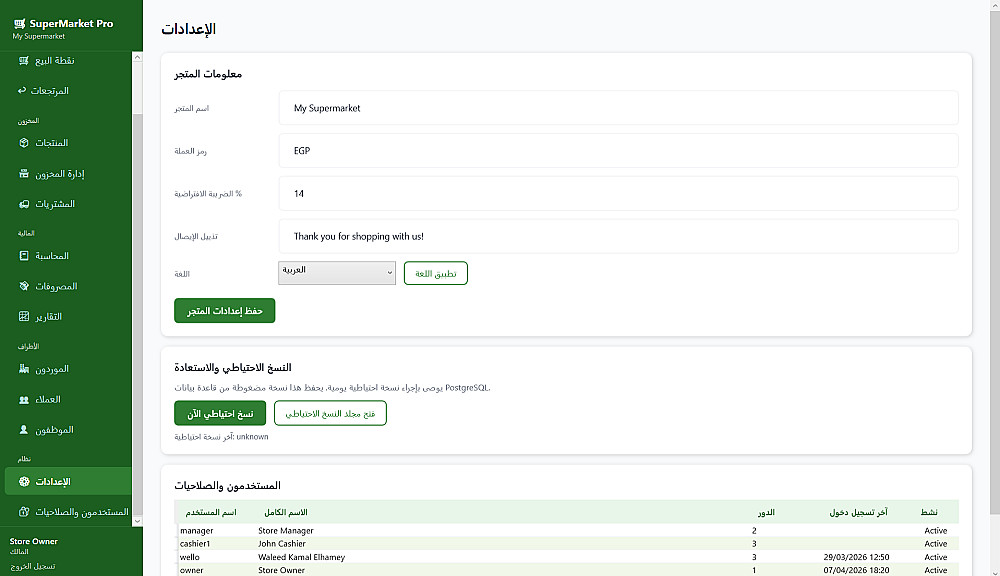Click the Suppliers (الموردون) building icon
The width and height of the screenshot is (1000, 576).
24,369
